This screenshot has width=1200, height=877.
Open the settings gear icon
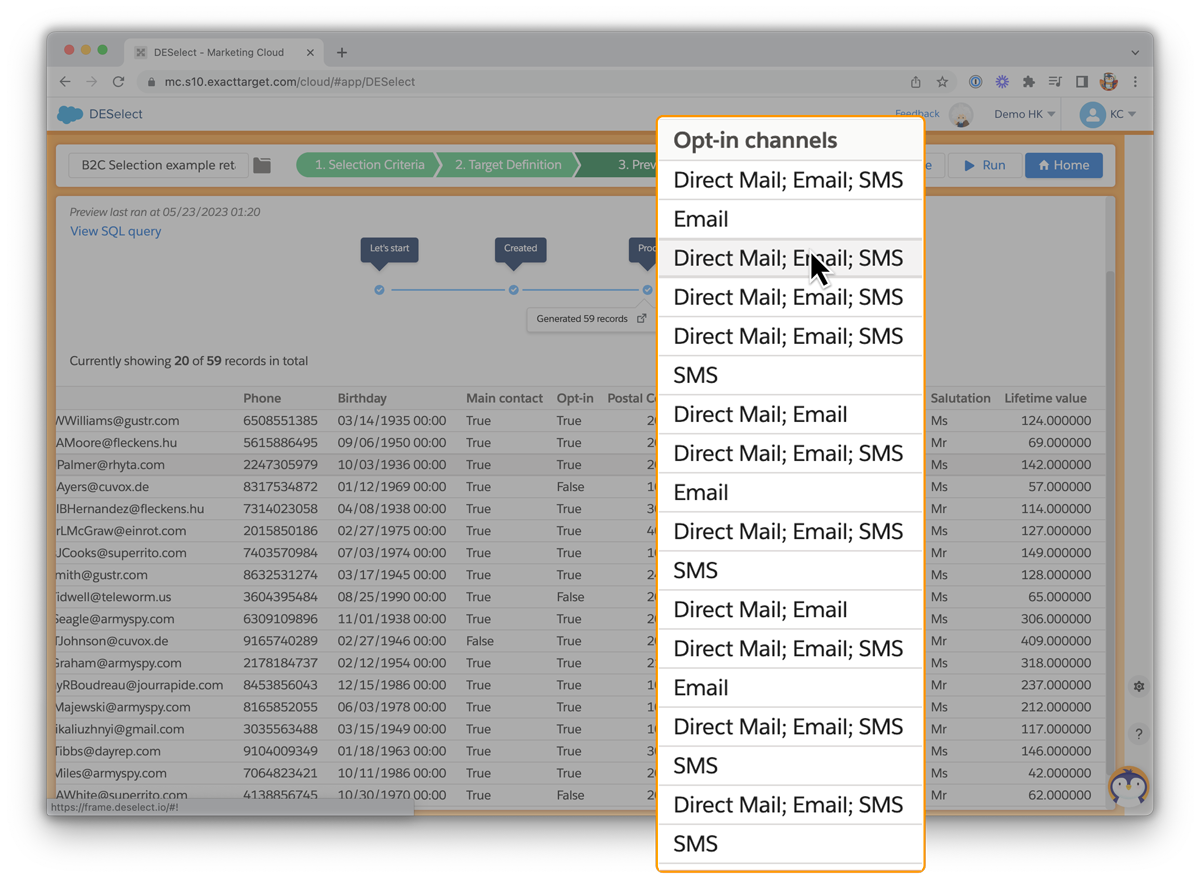(1138, 687)
